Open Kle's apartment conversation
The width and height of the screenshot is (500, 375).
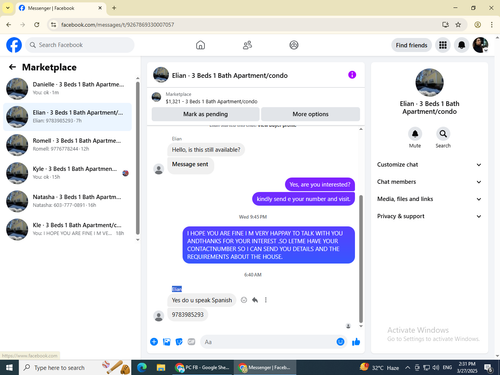point(67,229)
